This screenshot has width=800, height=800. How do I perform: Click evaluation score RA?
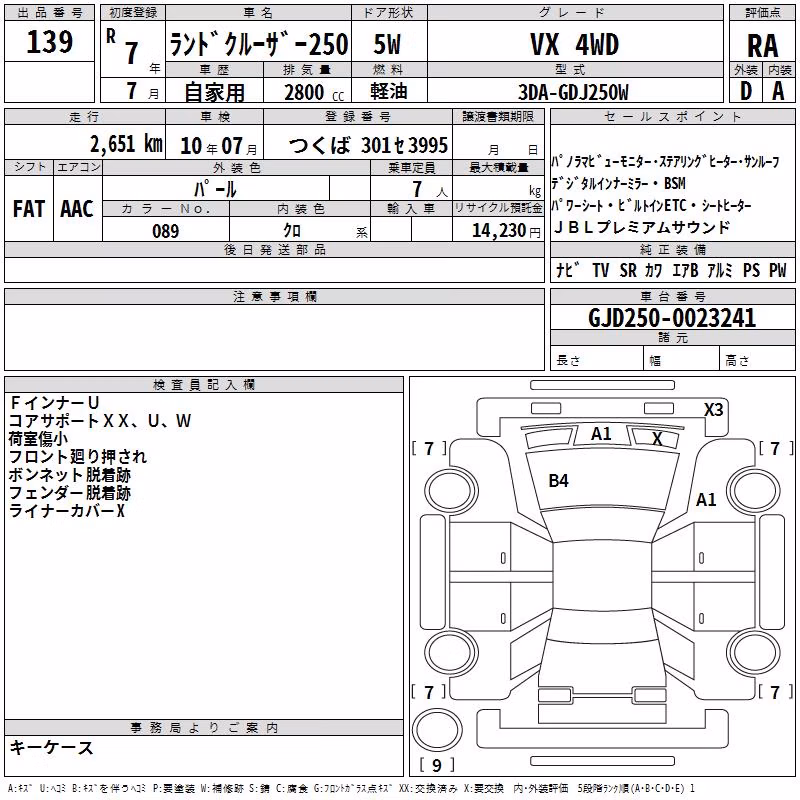(x=763, y=46)
